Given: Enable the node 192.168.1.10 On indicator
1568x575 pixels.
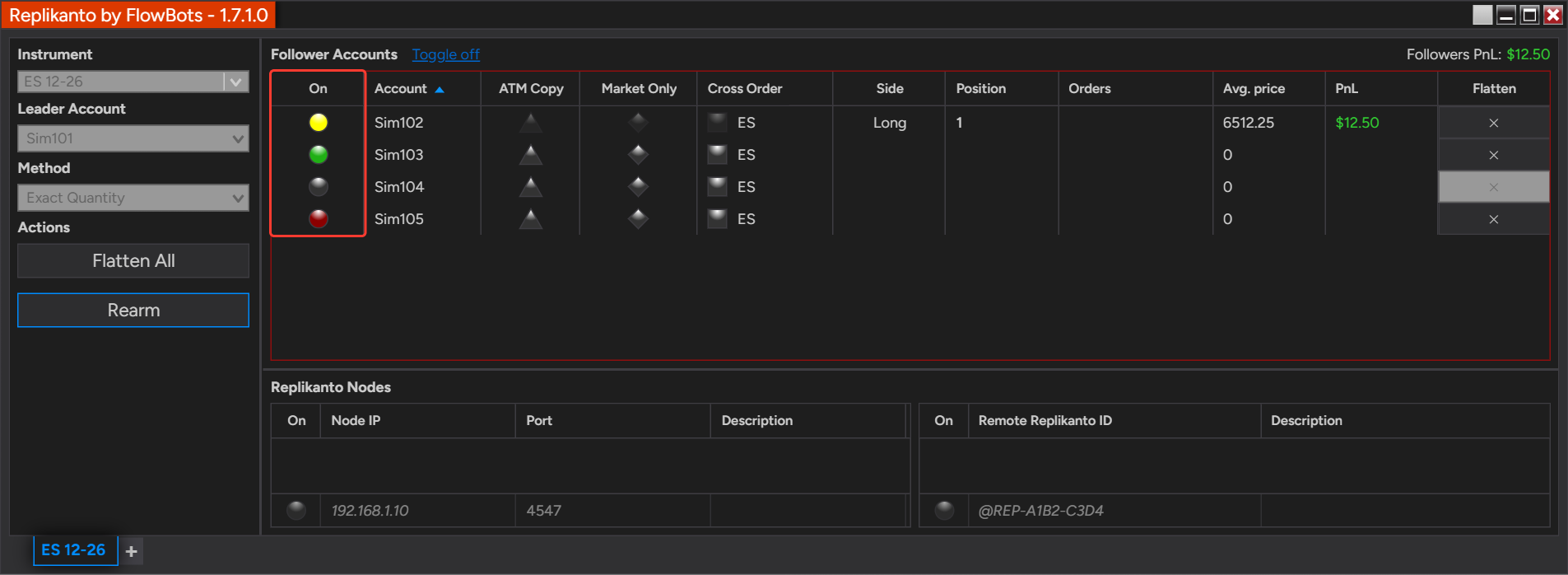Looking at the screenshot, I should click(x=296, y=511).
